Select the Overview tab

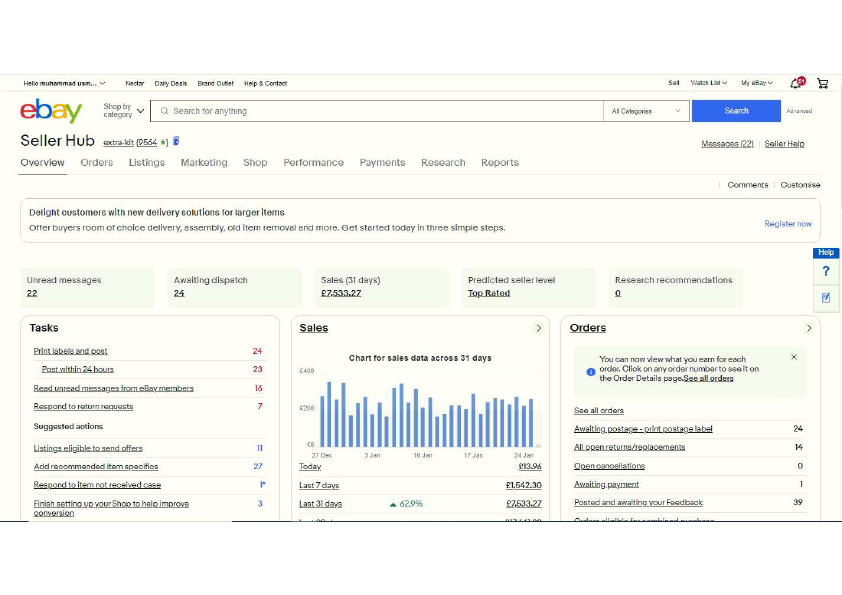(42, 163)
